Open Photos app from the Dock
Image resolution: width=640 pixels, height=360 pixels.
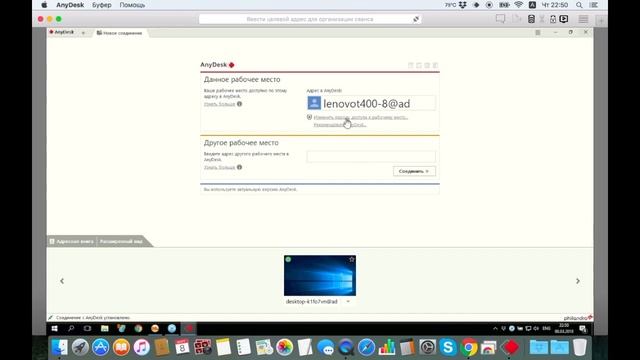click(x=284, y=347)
